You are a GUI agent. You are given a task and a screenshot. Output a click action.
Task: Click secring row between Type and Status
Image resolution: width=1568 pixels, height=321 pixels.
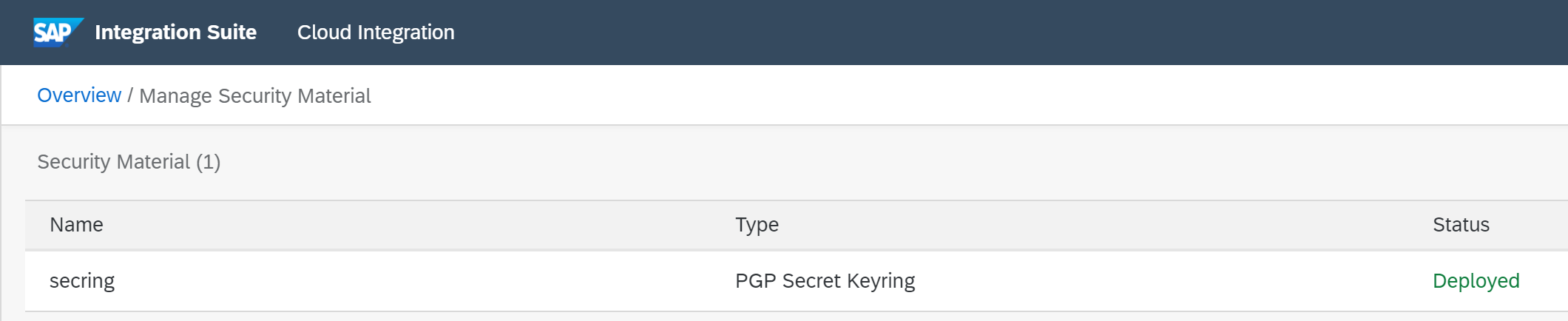tap(1169, 281)
